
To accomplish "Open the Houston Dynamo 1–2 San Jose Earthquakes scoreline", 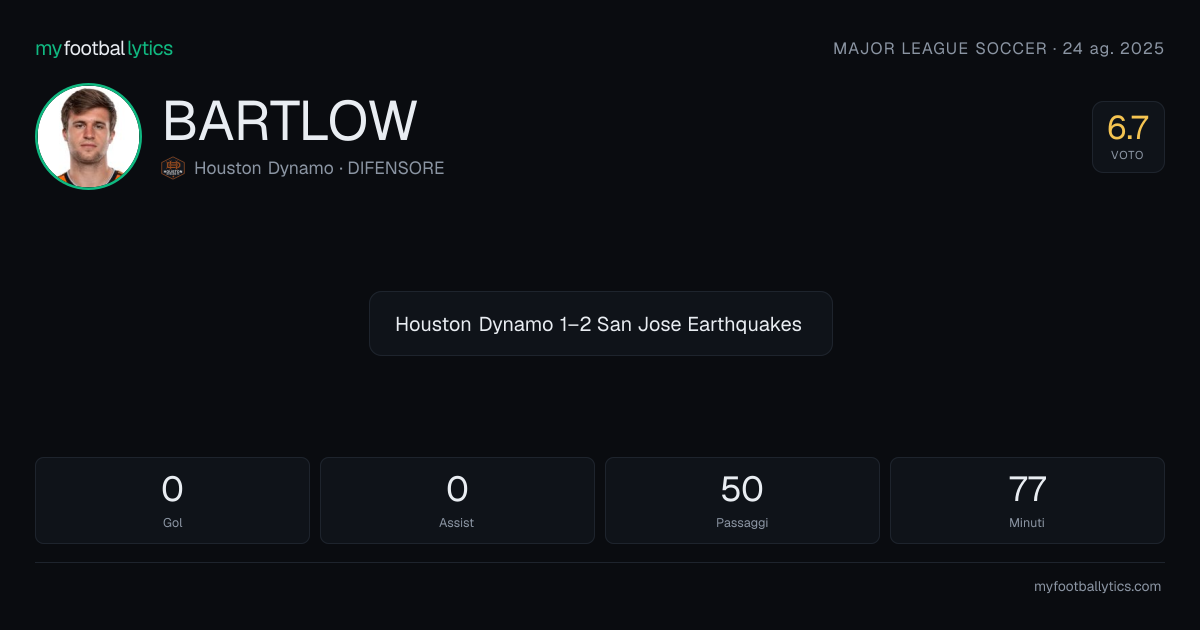I will 600,324.
